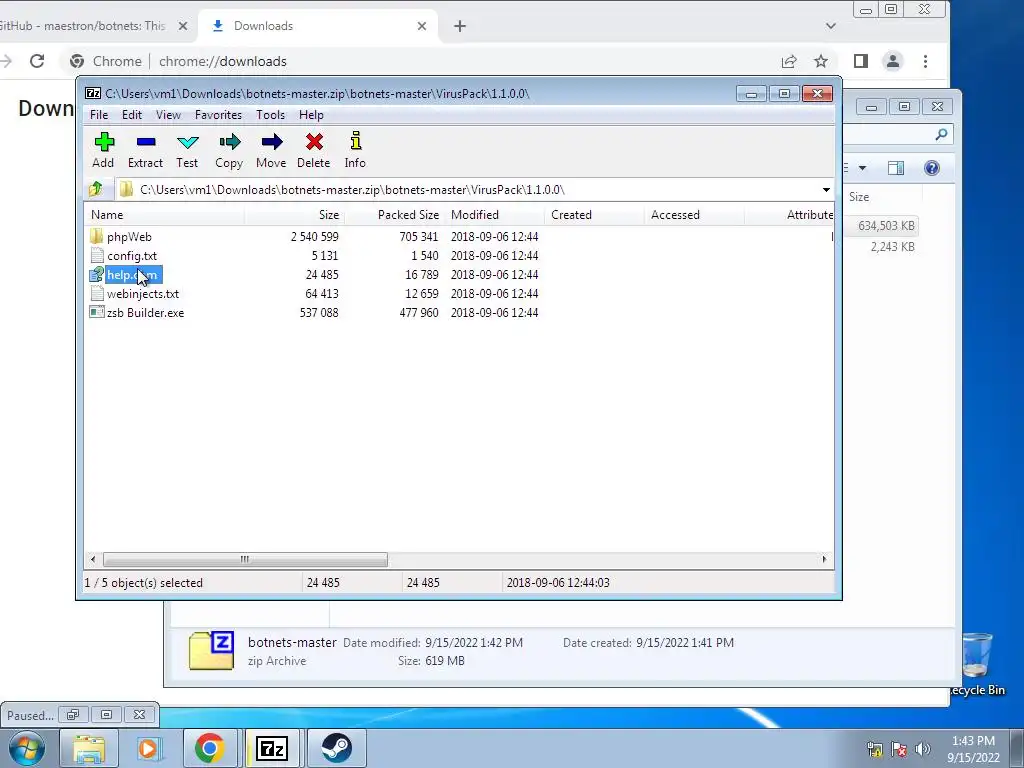
Task: Open the Favorites menu
Action: pos(218,114)
